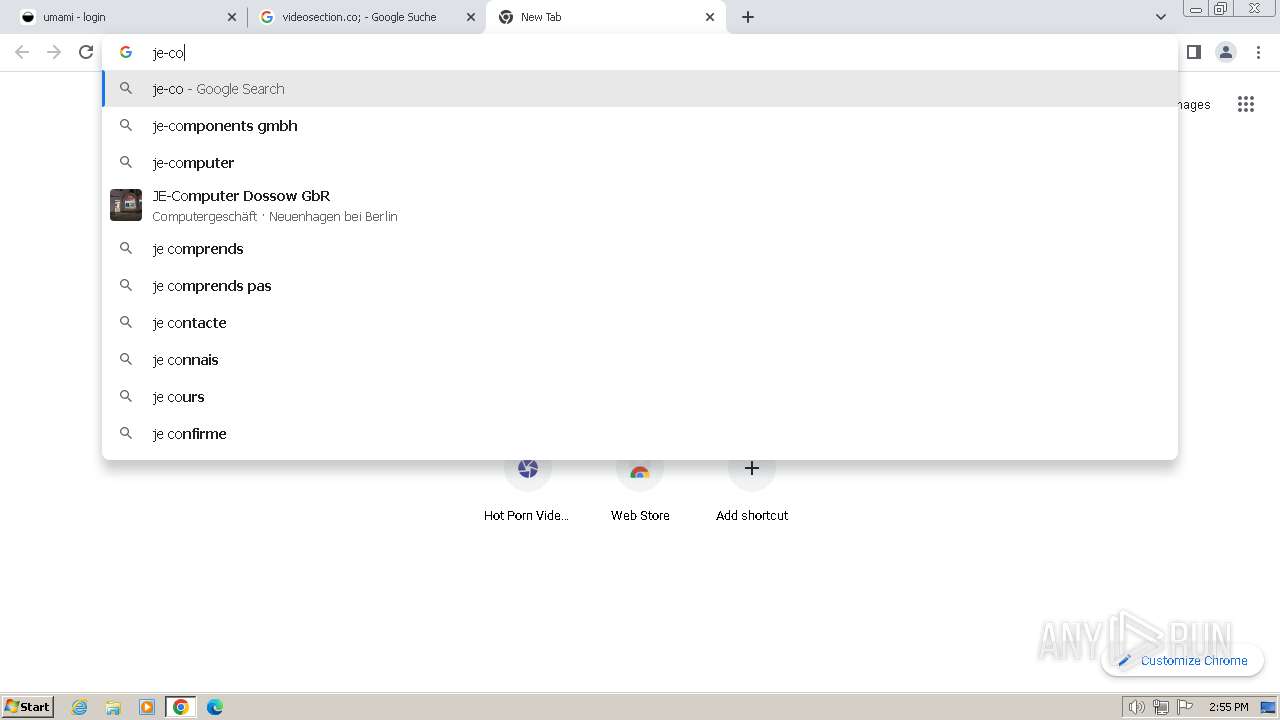
Task: Launch Internet Explorer from the taskbar
Action: tap(80, 707)
